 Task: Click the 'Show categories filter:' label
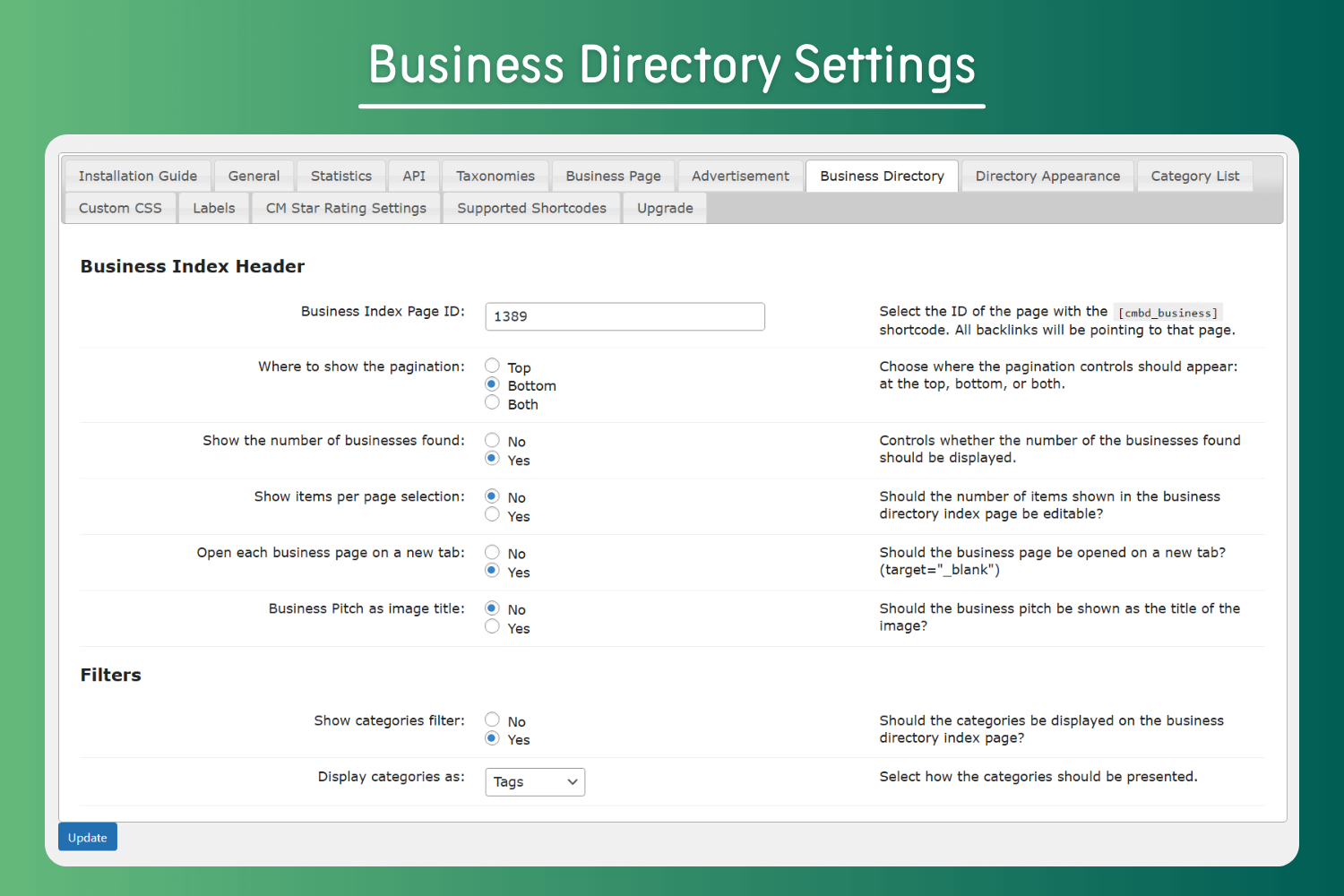click(390, 720)
